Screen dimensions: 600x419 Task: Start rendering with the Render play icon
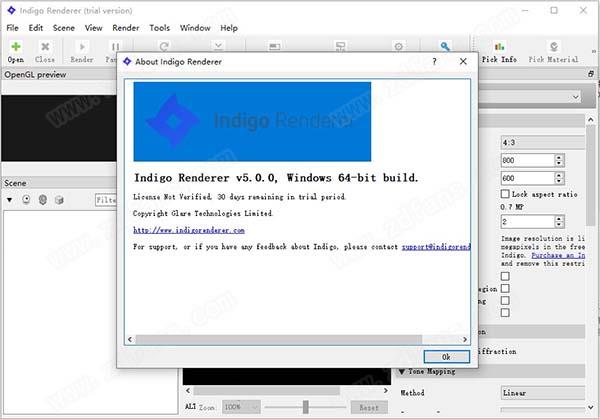[x=82, y=47]
